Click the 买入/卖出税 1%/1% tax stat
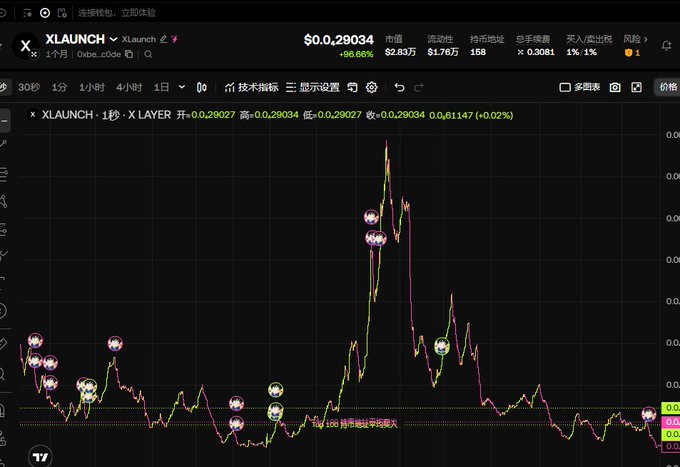680x467 pixels. [589, 46]
